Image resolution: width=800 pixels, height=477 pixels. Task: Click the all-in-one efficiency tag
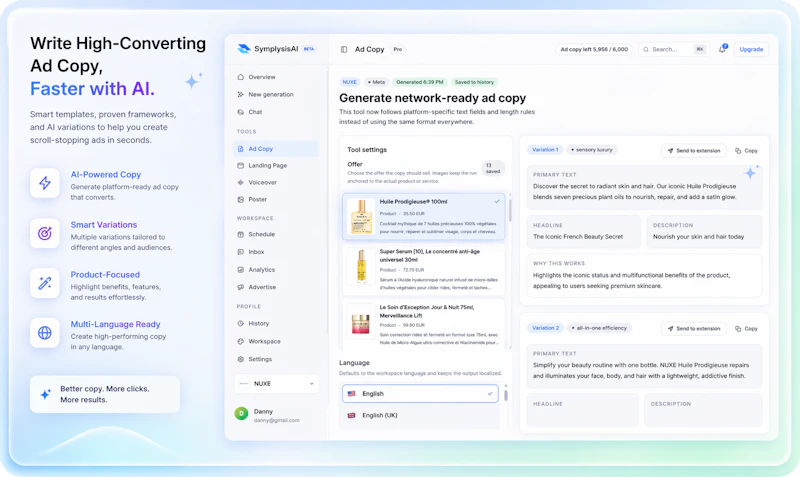tap(599, 328)
